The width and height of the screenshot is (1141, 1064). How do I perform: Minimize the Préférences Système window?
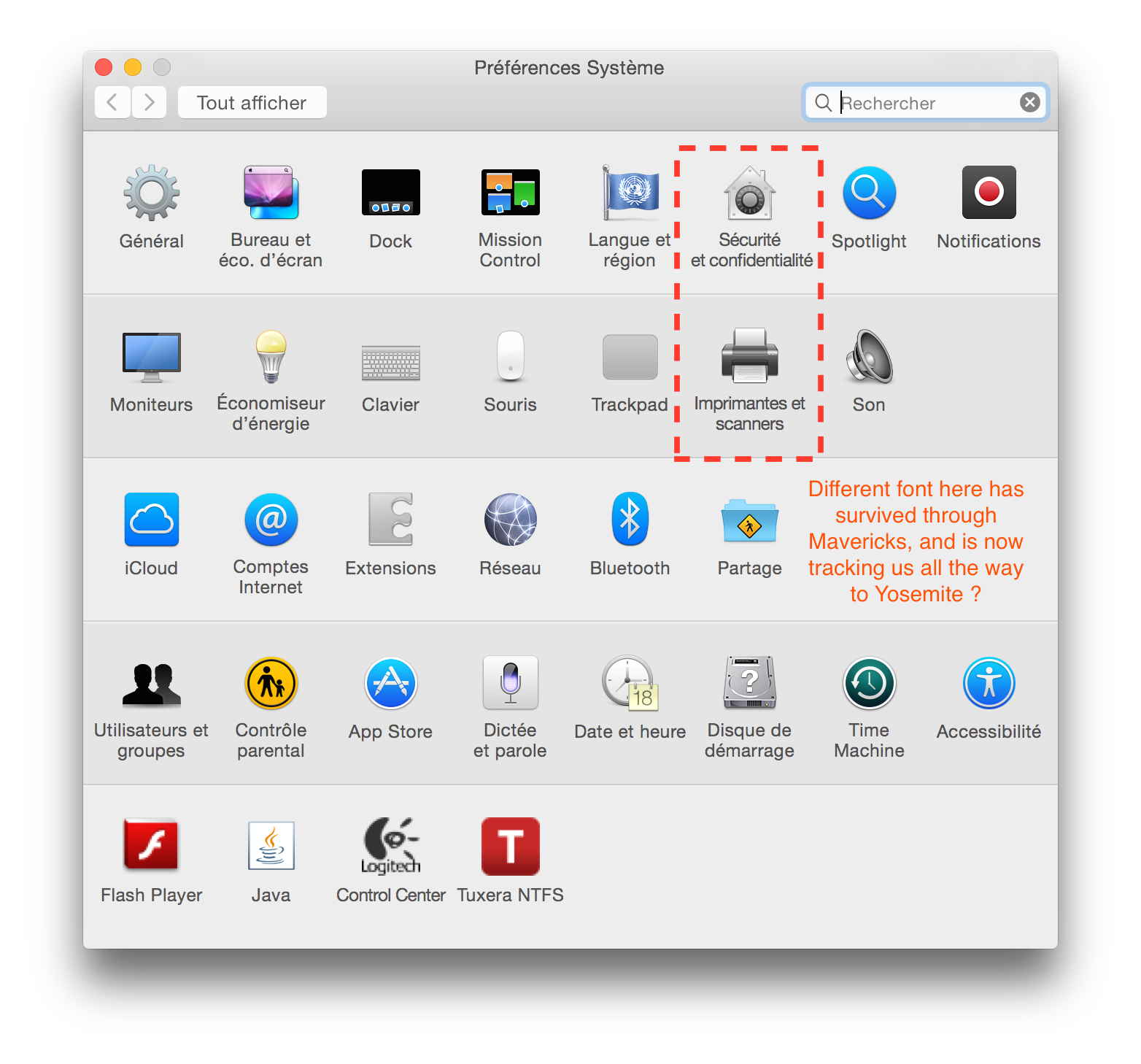(133, 67)
